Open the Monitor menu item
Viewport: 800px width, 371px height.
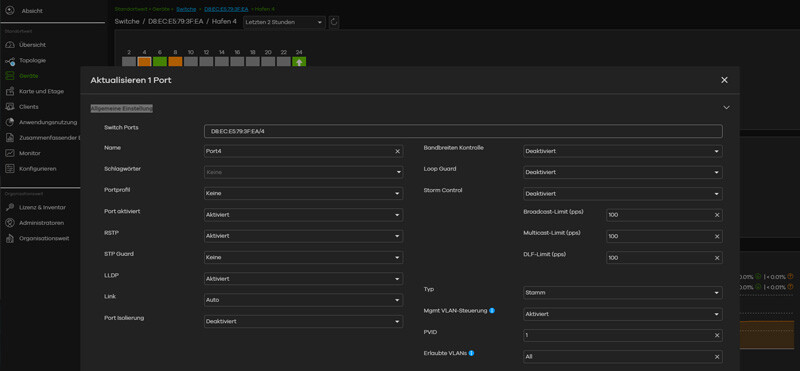(x=30, y=153)
